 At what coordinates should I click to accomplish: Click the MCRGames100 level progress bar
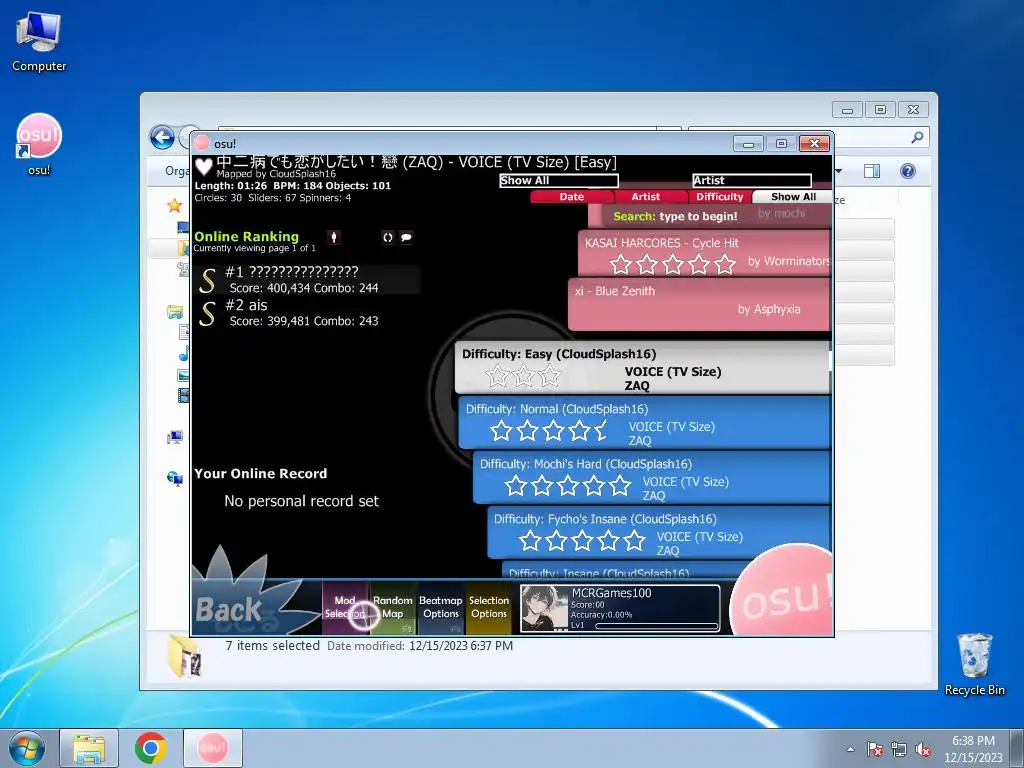point(656,626)
